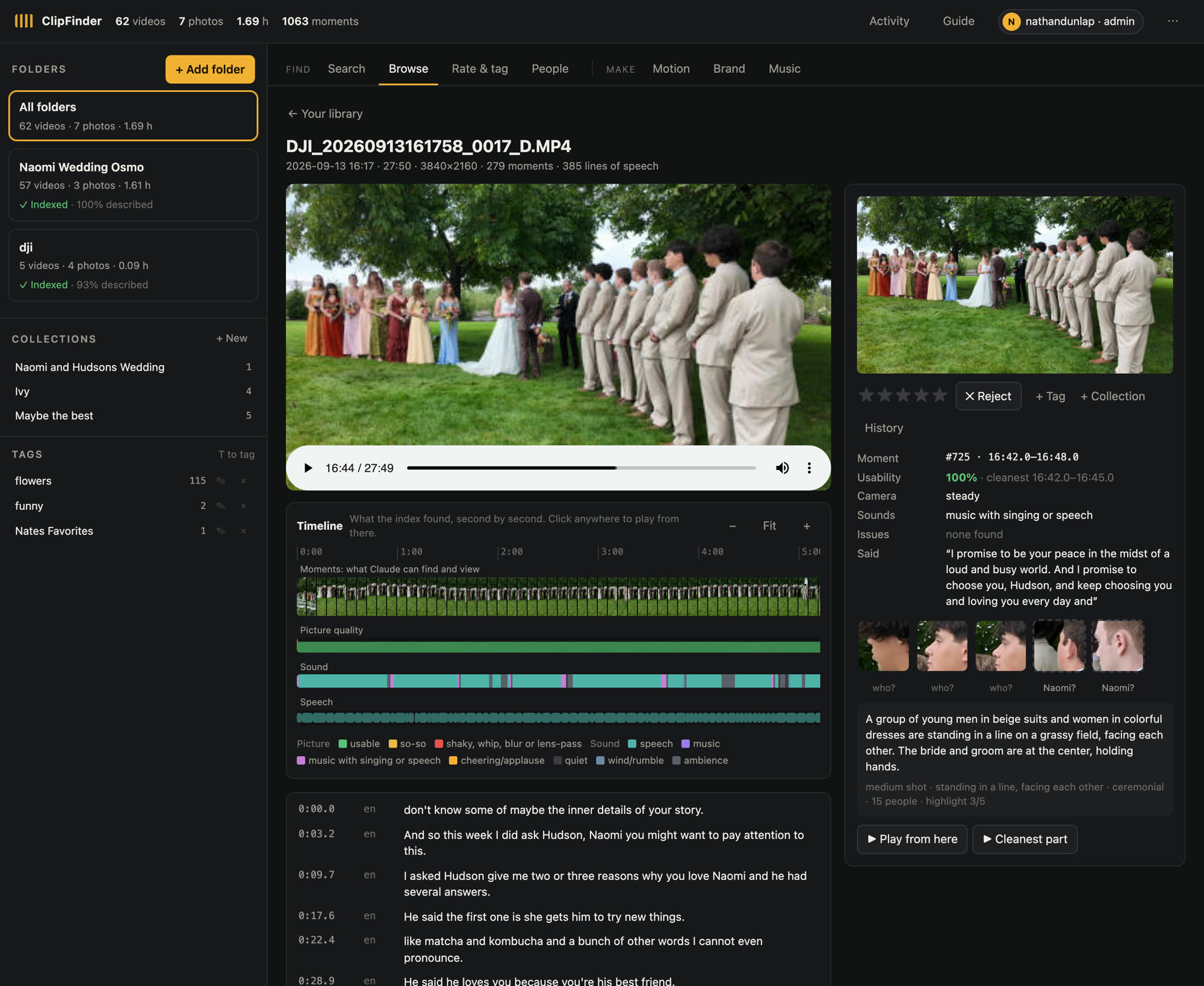Screen dimensions: 1204x986
Task: Jump to transcript line at 0:03.2
Action: point(558,843)
